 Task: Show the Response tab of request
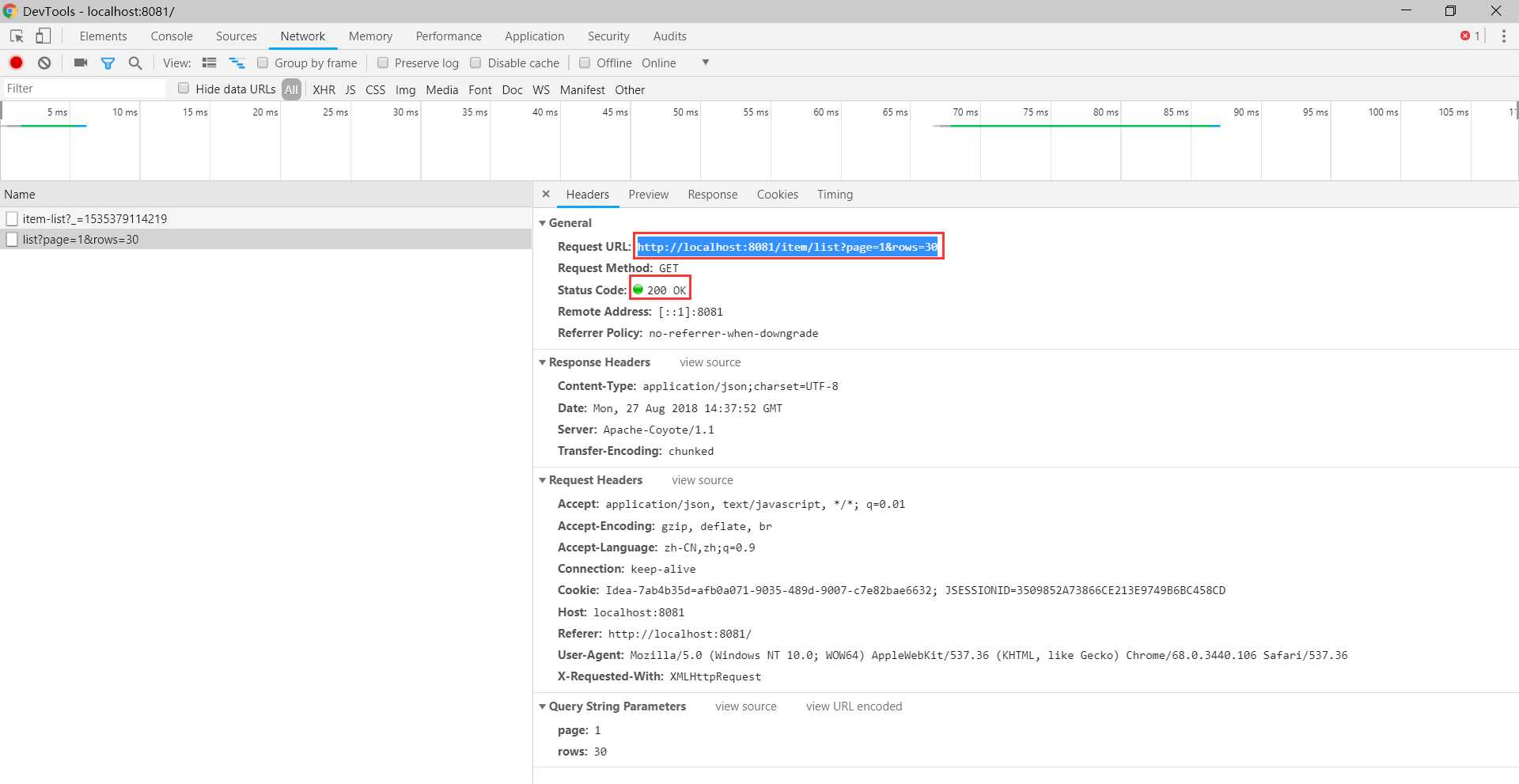pyautogui.click(x=713, y=195)
